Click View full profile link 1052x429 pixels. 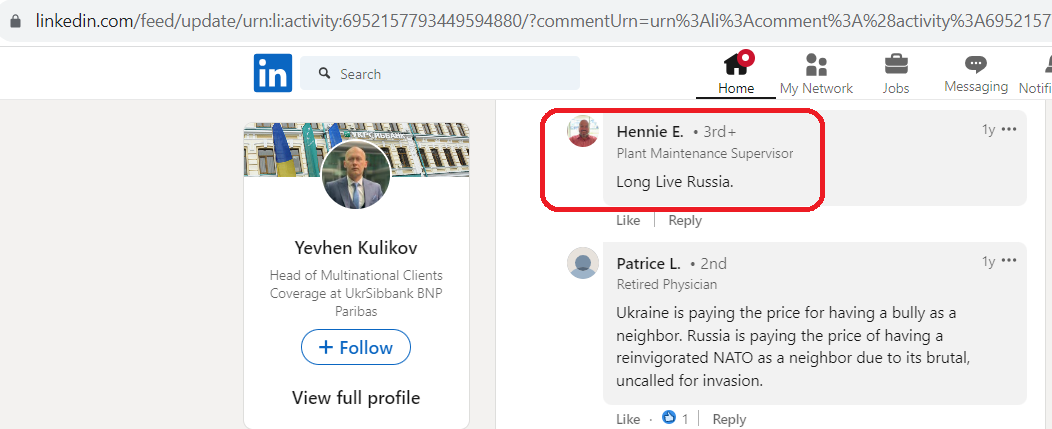356,397
